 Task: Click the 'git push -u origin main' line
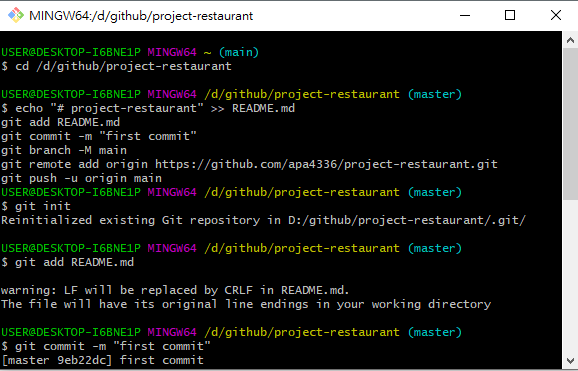[x=81, y=178]
